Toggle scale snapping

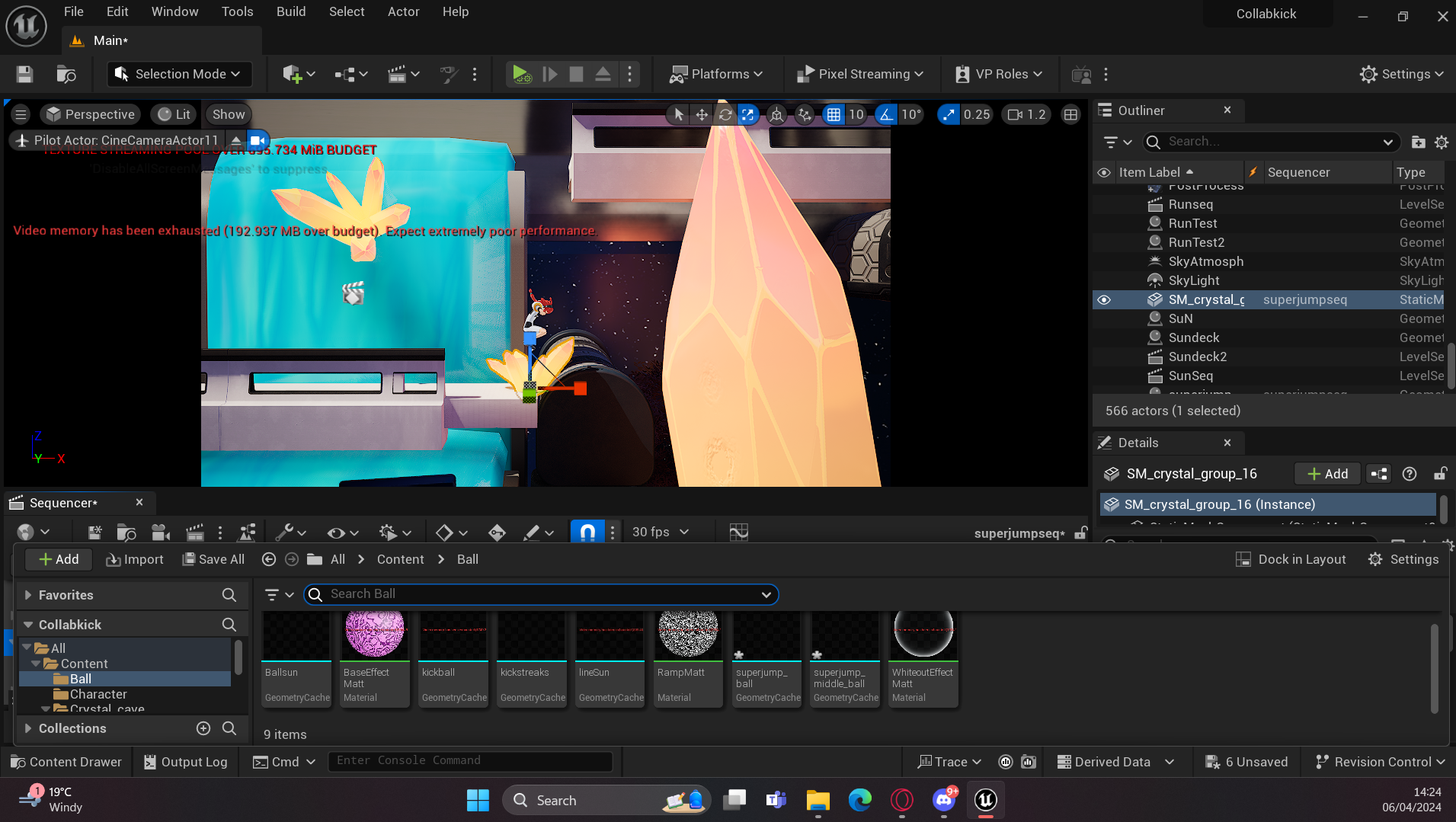coord(948,114)
